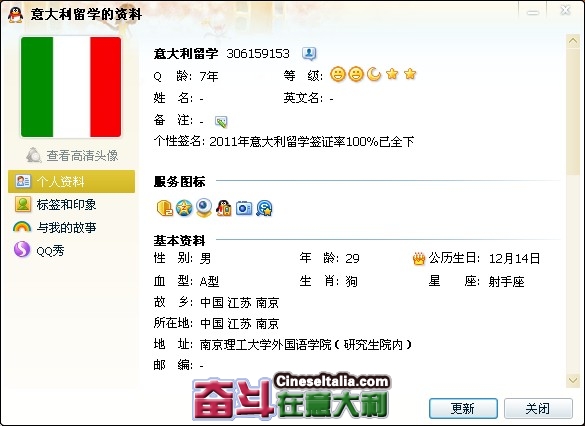Click the search-star service icon
This screenshot has height=426, width=585.
(x=264, y=208)
